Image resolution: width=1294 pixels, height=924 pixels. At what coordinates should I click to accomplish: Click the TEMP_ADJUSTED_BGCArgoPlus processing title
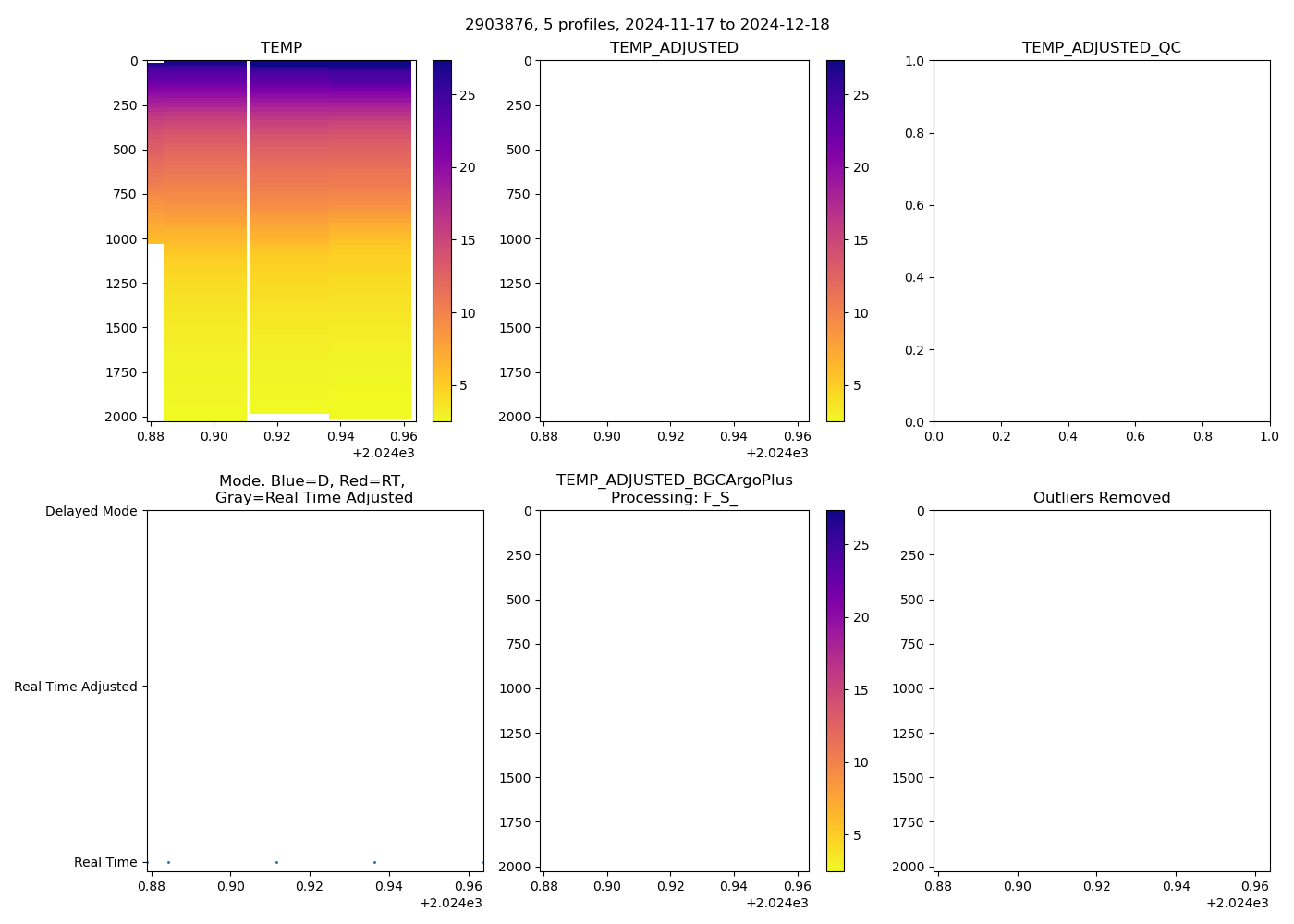click(x=674, y=489)
